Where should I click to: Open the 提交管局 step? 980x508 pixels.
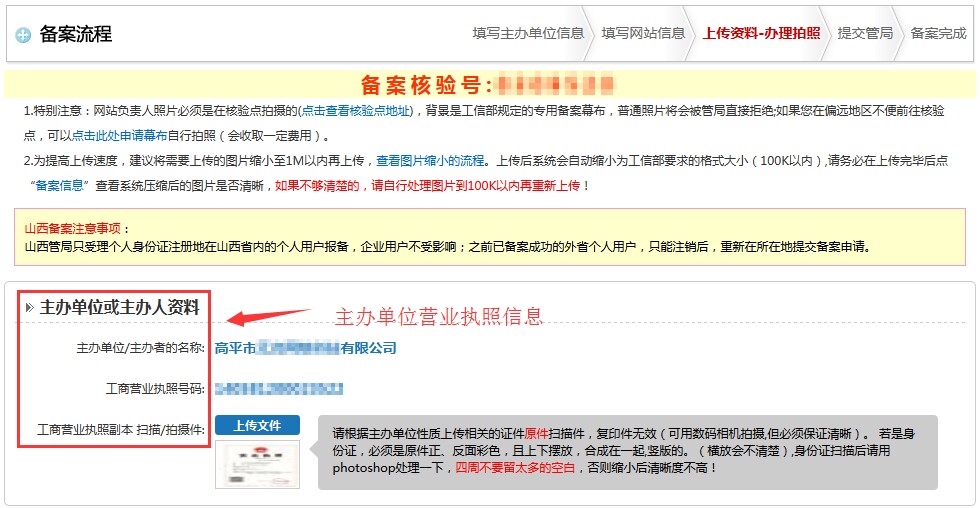click(865, 33)
